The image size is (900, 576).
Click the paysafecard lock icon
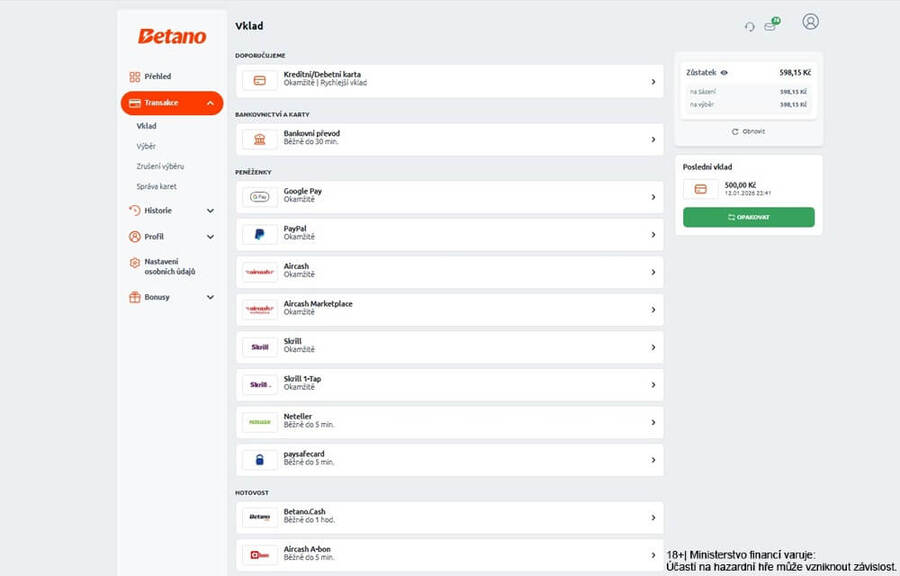260,459
